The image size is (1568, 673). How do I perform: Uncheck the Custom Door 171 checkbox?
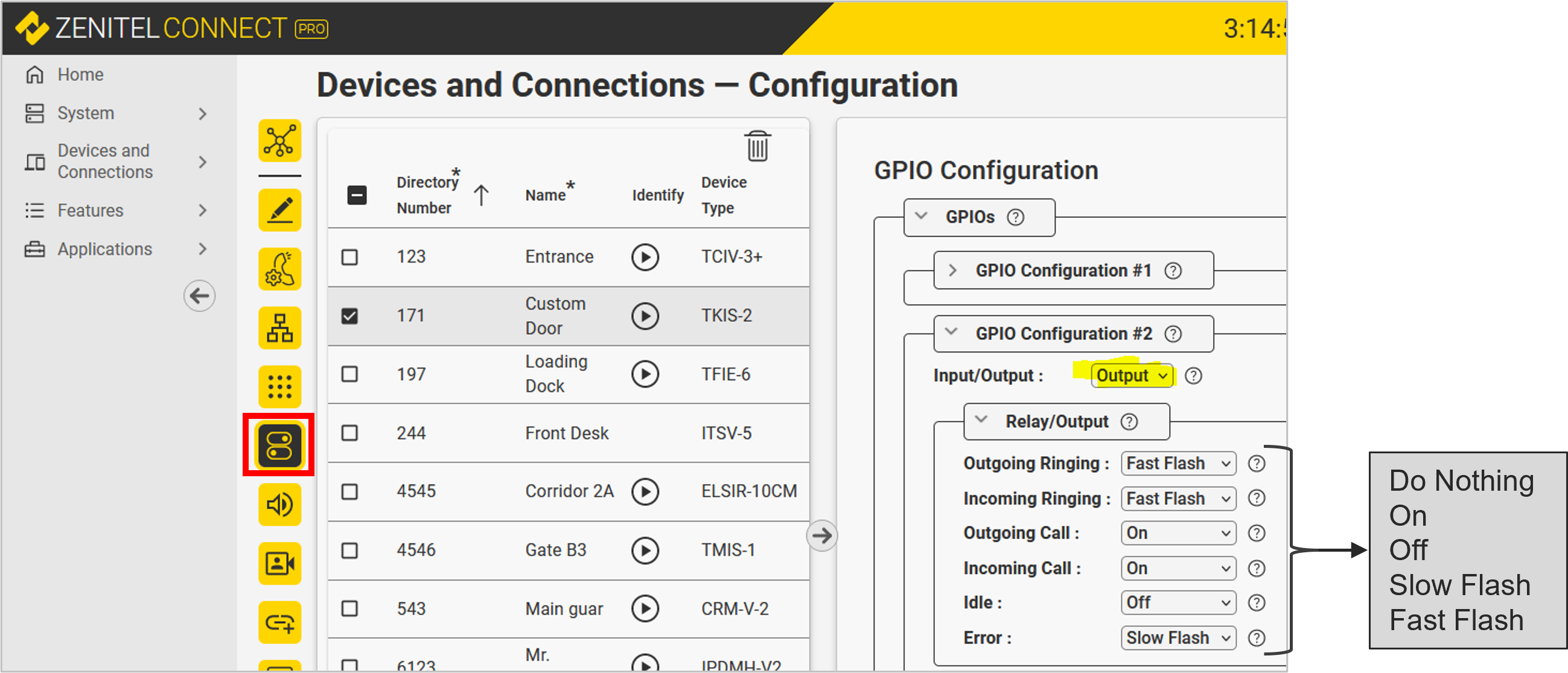coord(349,316)
